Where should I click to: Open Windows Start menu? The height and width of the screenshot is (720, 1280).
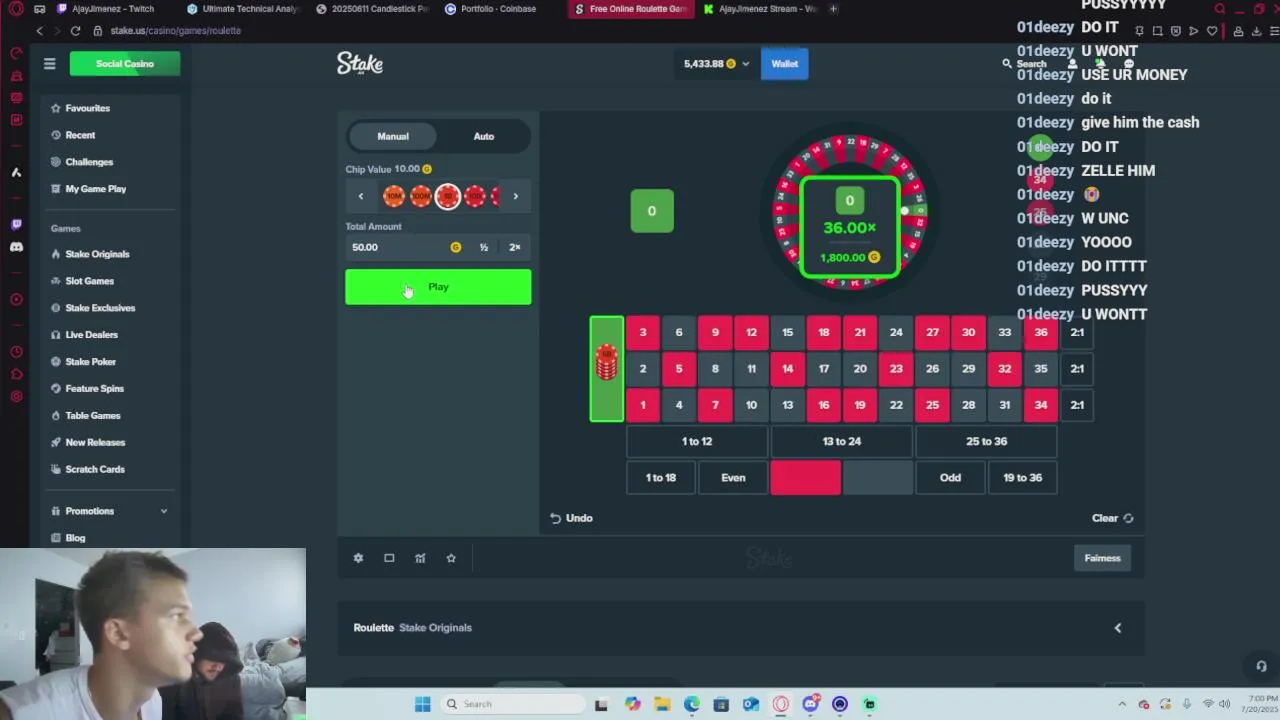point(422,704)
